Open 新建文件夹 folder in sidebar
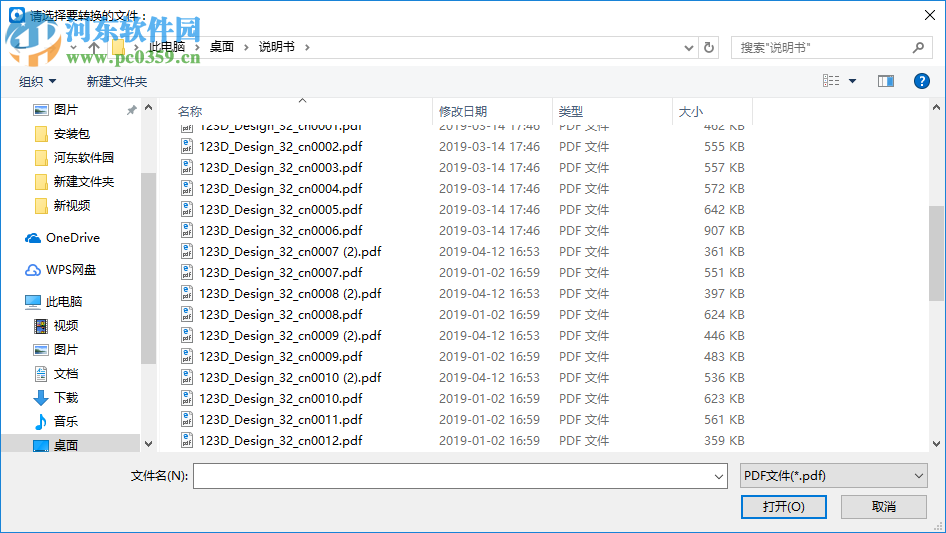 83,182
